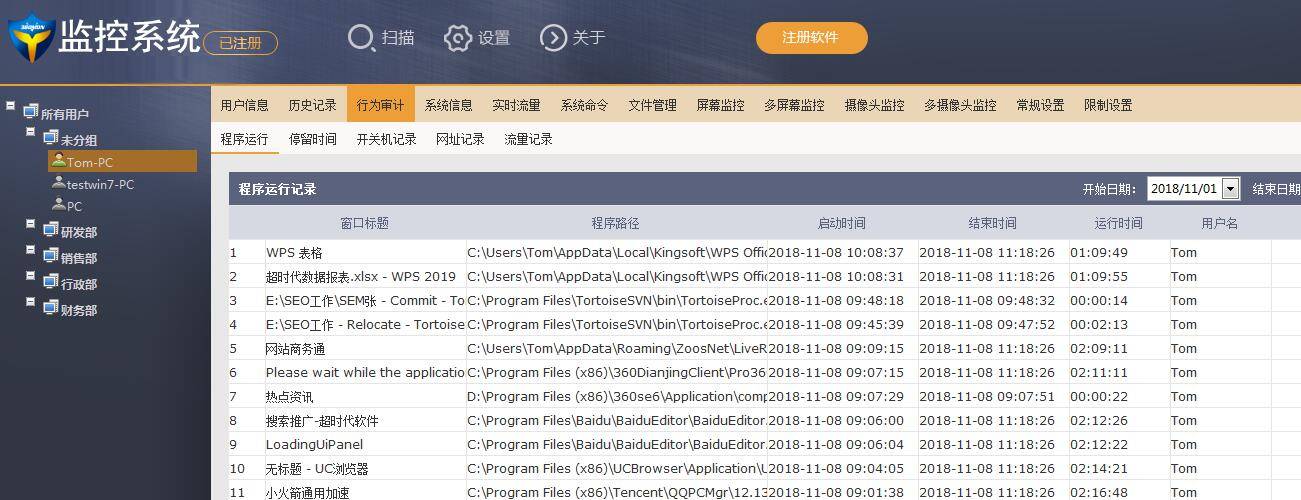The image size is (1301, 500).
Task: Select the 研发部 tree label
Action: [x=79, y=232]
